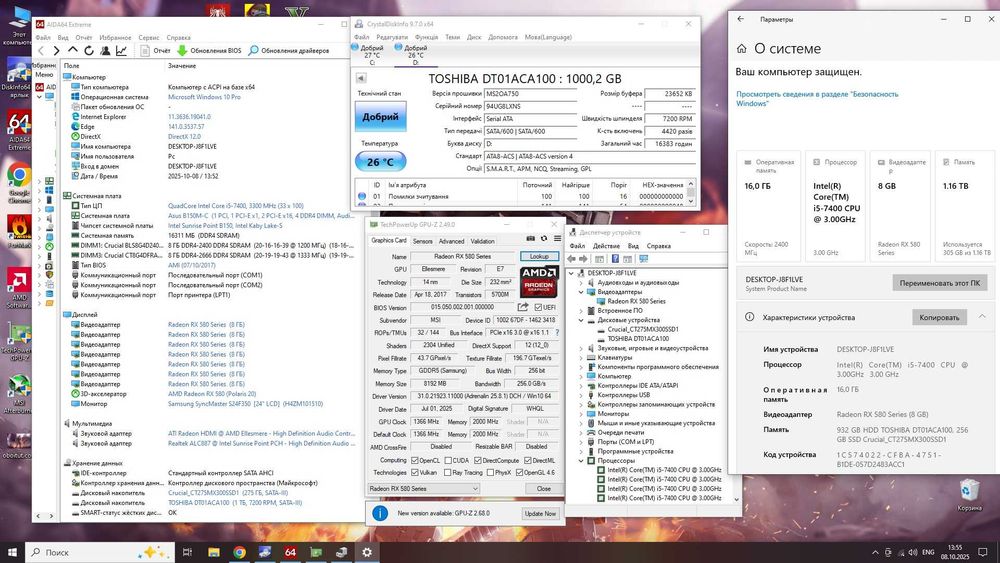Click the AIDA64 taskbar icon
1000x563 pixels.
tap(290, 552)
